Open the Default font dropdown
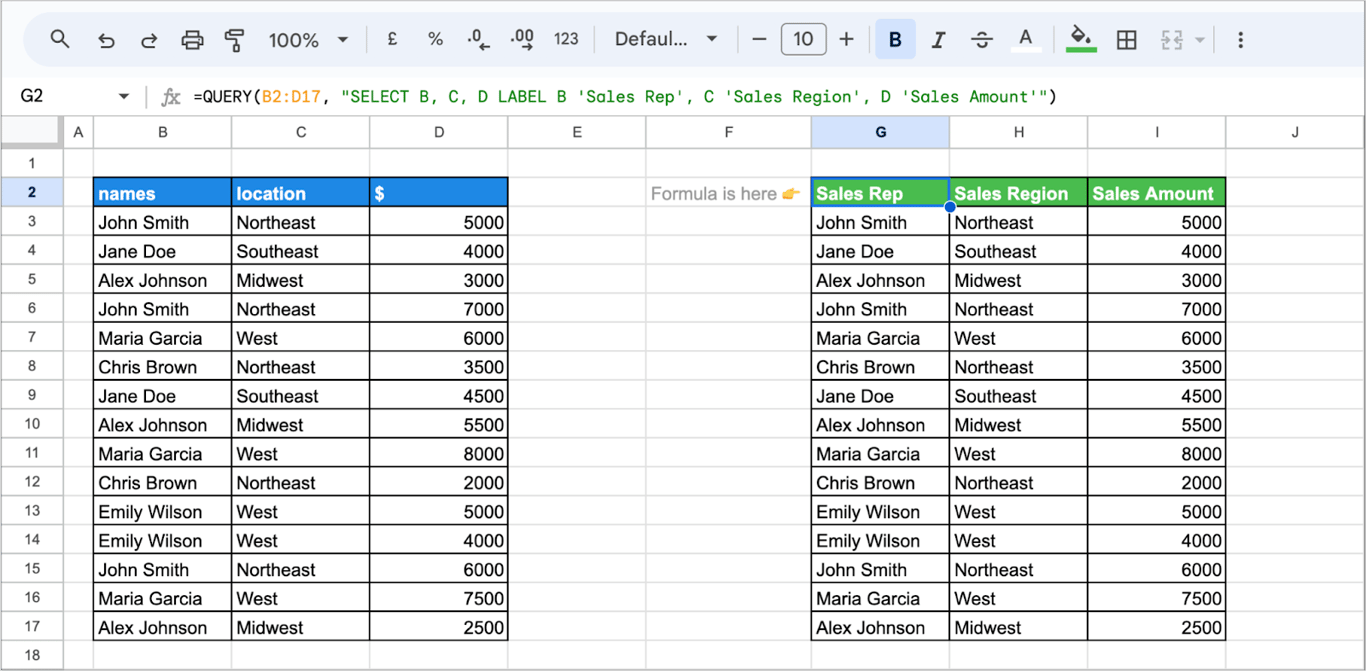 tap(666, 39)
